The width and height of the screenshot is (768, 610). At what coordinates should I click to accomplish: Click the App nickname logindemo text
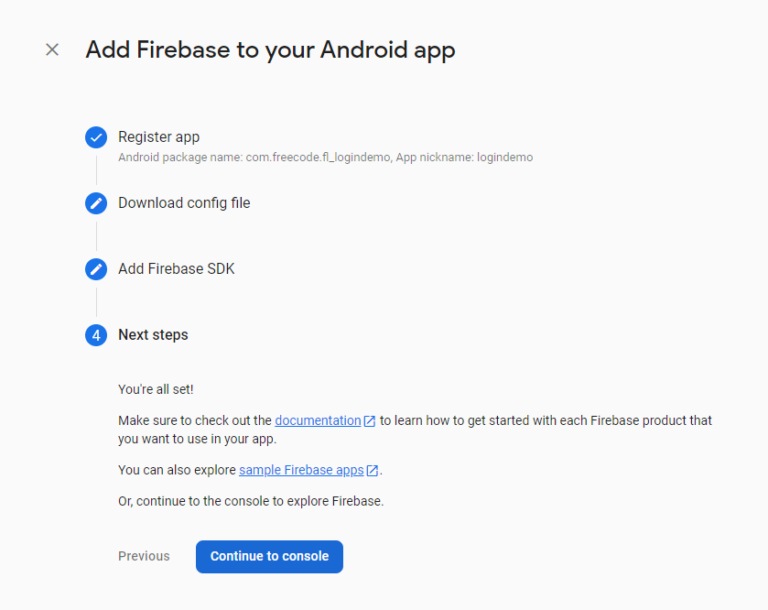[464, 157]
